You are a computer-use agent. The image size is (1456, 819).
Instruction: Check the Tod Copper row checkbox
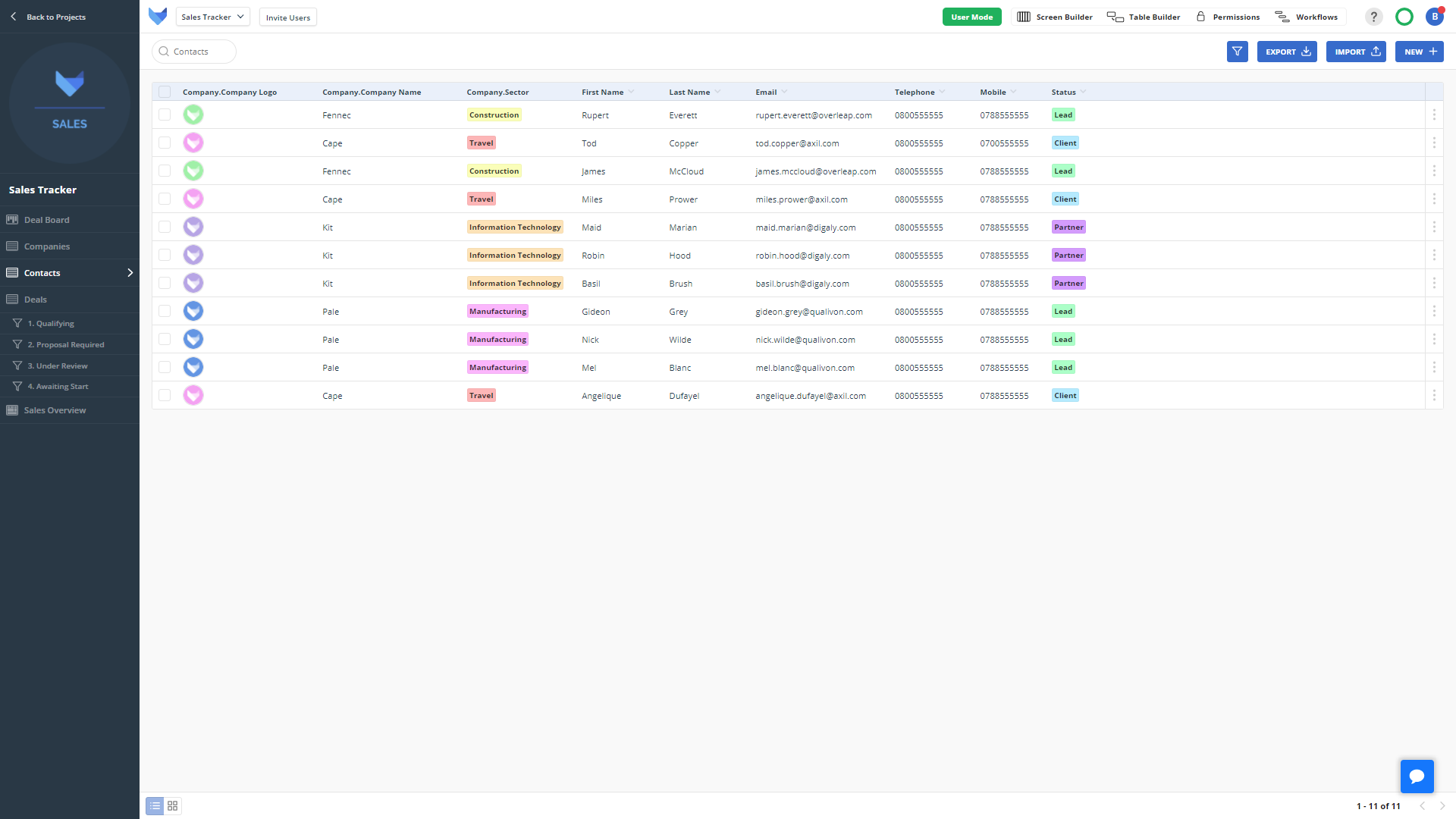pyautogui.click(x=165, y=143)
